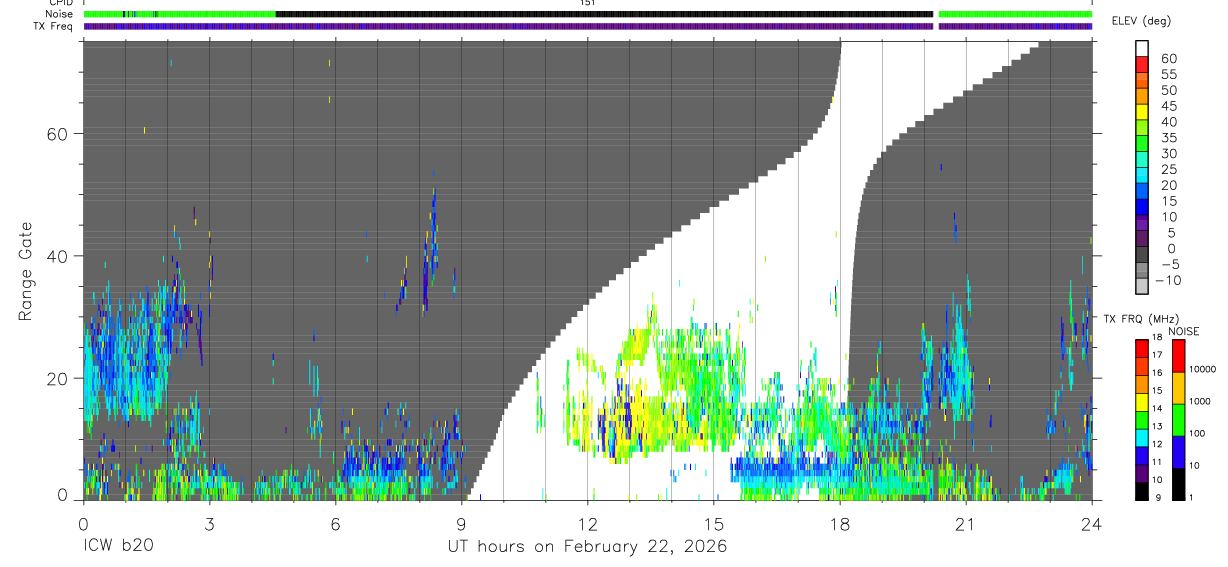Click the ELEV colorbar label '-10'
Image resolution: width=1228 pixels, height=567 pixels.
pyautogui.click(x=1168, y=280)
